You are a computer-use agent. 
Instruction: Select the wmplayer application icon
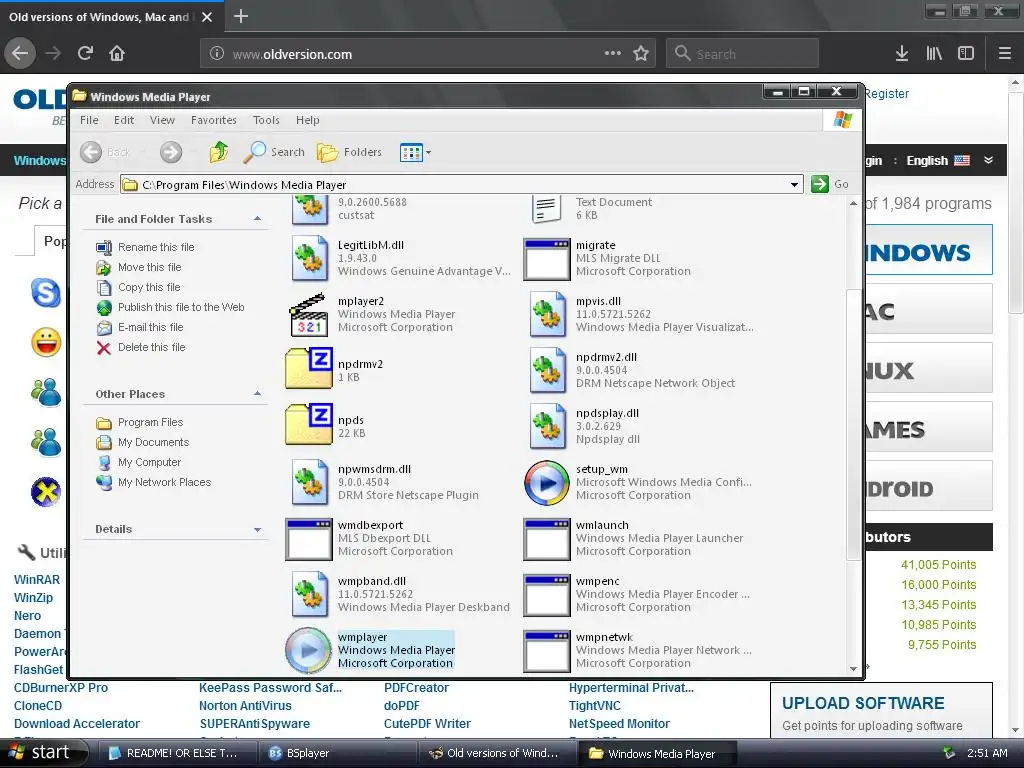(308, 650)
